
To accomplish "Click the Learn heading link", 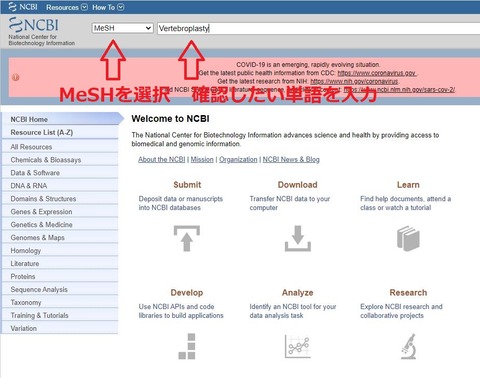I will pyautogui.click(x=408, y=185).
